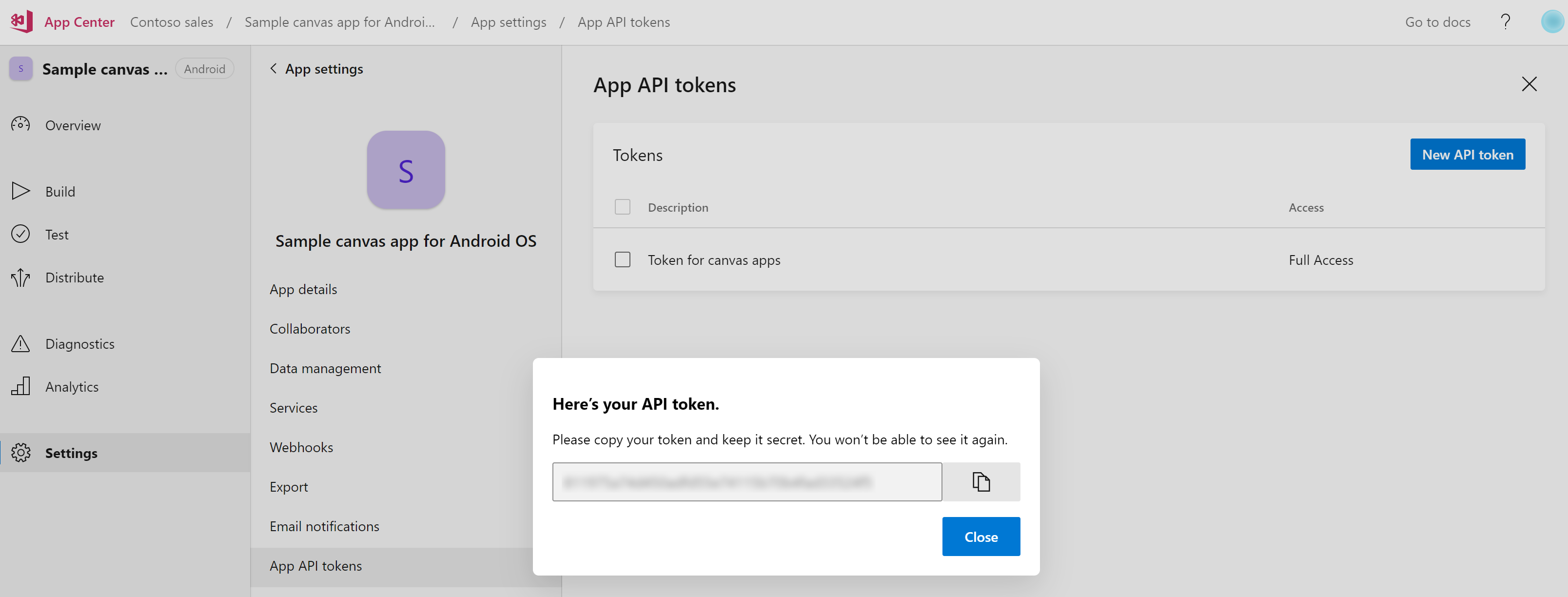The height and width of the screenshot is (597, 1568).
Task: Navigate to Collaborators settings page
Action: click(310, 328)
